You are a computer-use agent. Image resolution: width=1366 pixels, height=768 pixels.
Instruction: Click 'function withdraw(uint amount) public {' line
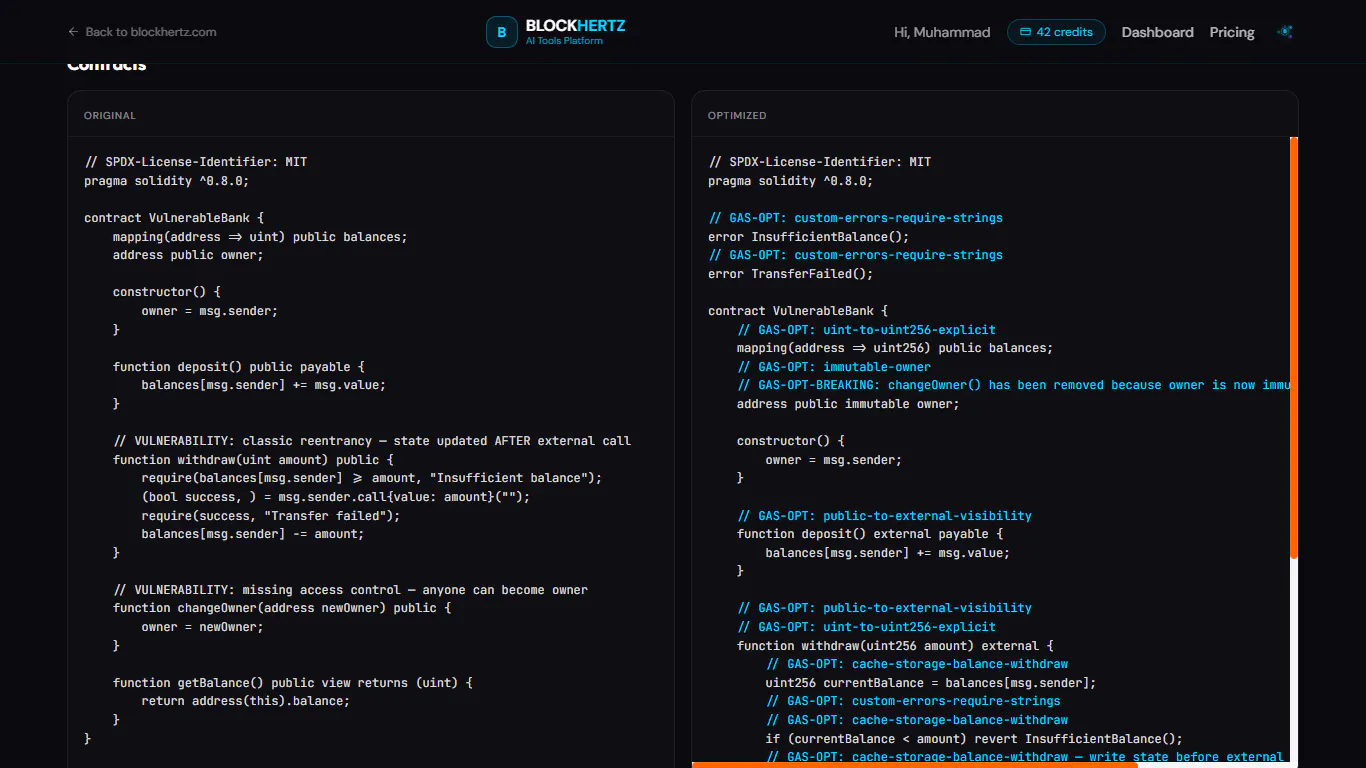(253, 460)
